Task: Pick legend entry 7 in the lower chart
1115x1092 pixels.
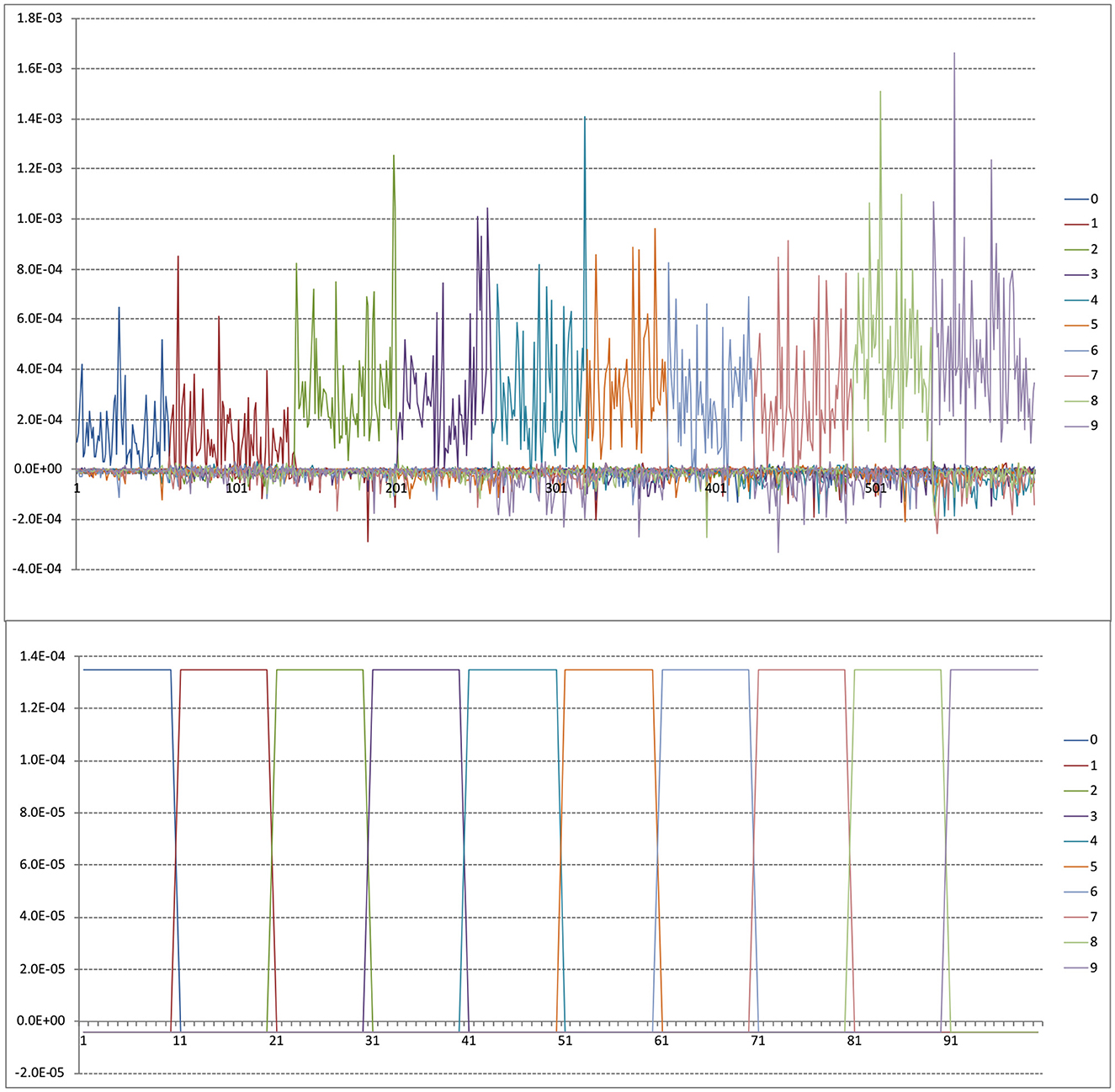Action: pos(1081,917)
